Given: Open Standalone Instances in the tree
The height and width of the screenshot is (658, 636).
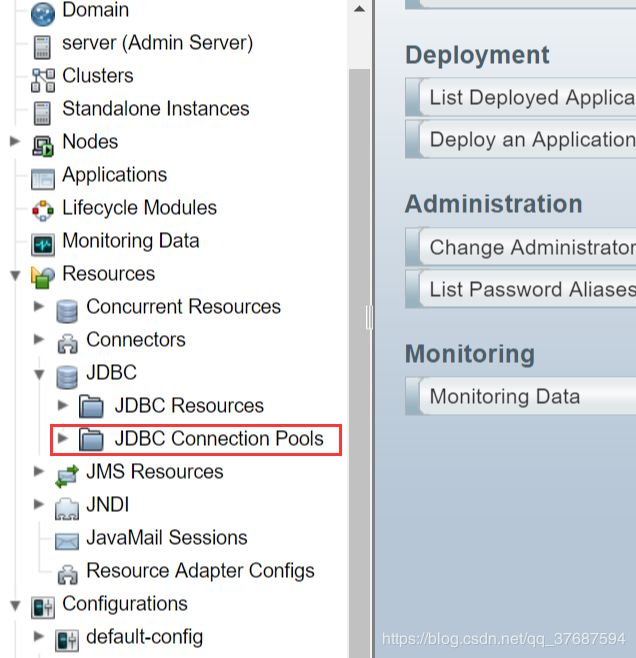Looking at the screenshot, I should 156,109.
